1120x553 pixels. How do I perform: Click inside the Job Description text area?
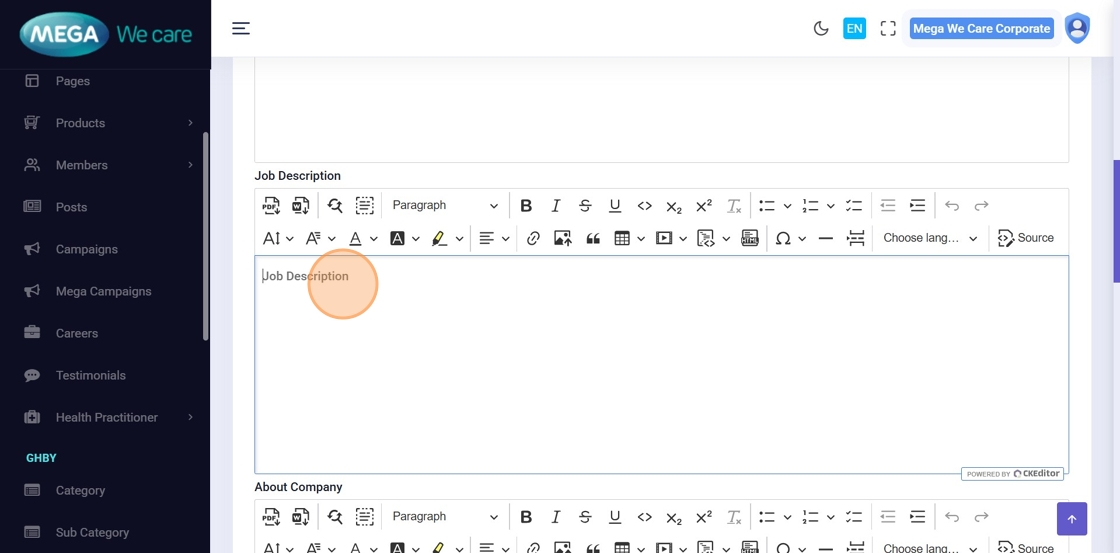660,365
